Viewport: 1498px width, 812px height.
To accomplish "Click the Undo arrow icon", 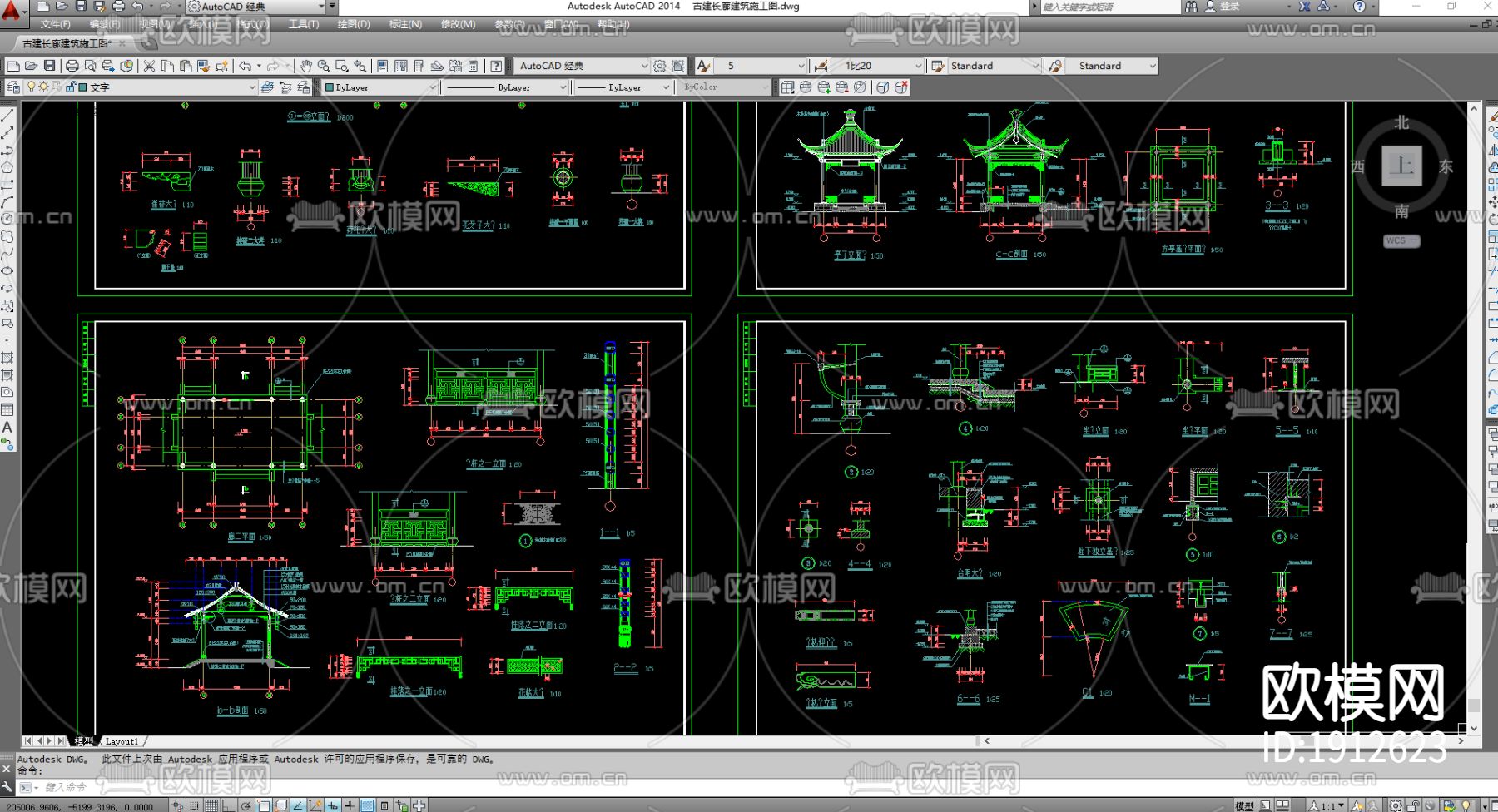I will (x=246, y=66).
